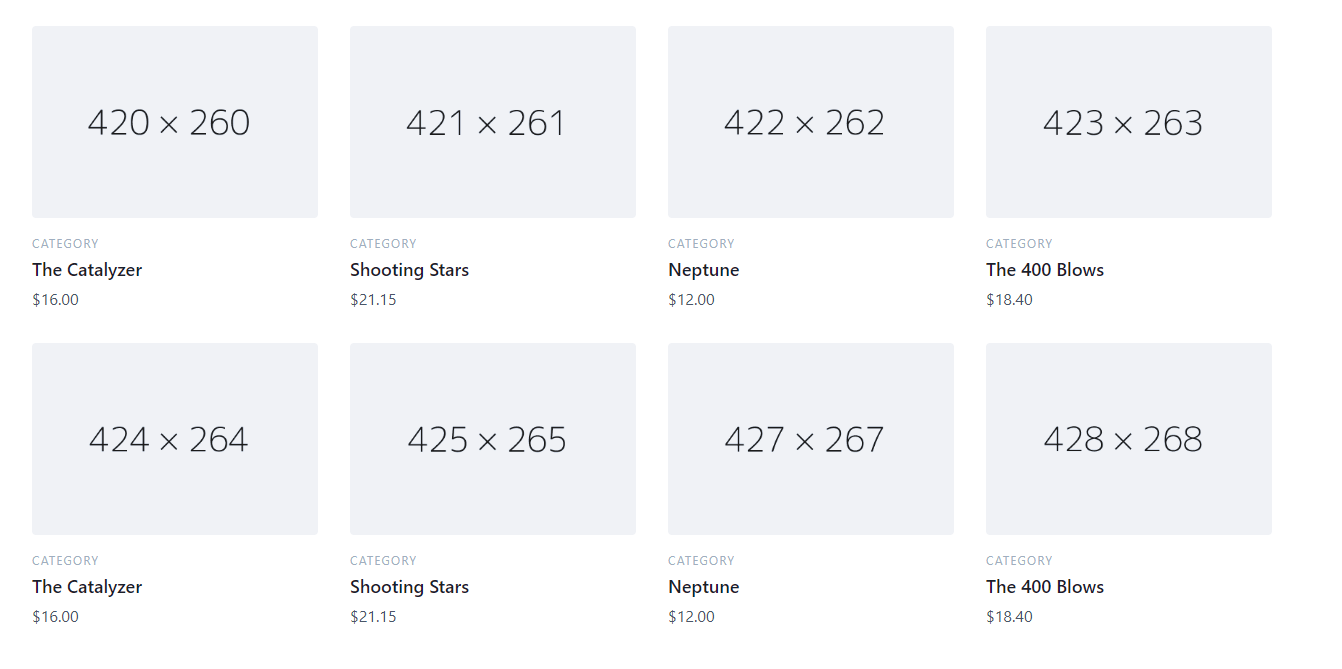This screenshot has height=669, width=1342.
Task: Select The 400 Blows under 423 × 263 image
Action: 1045,270
